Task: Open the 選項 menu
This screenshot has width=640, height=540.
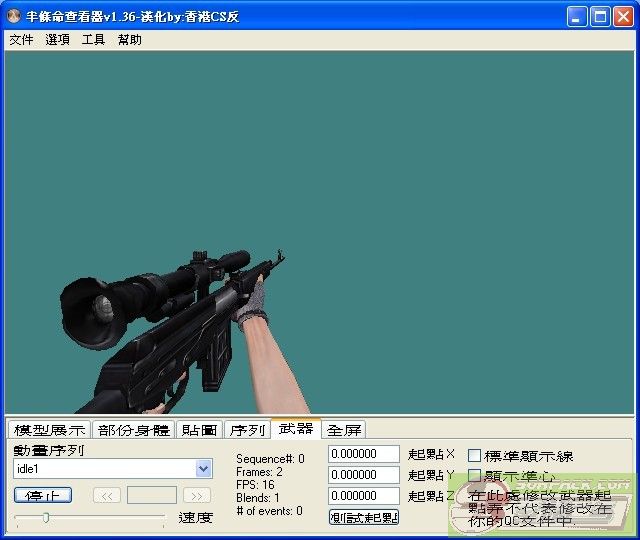Action: [57, 40]
